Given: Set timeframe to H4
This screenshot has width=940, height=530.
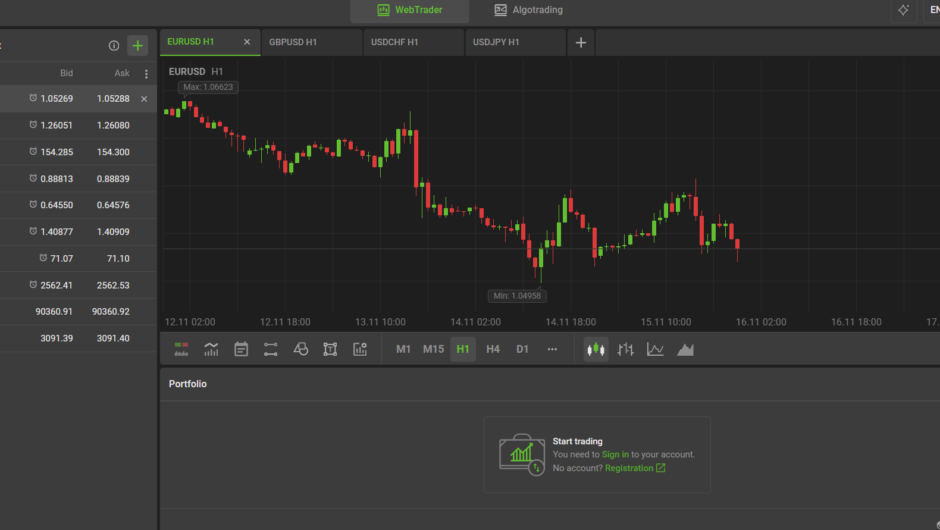Looking at the screenshot, I should click(x=493, y=350).
